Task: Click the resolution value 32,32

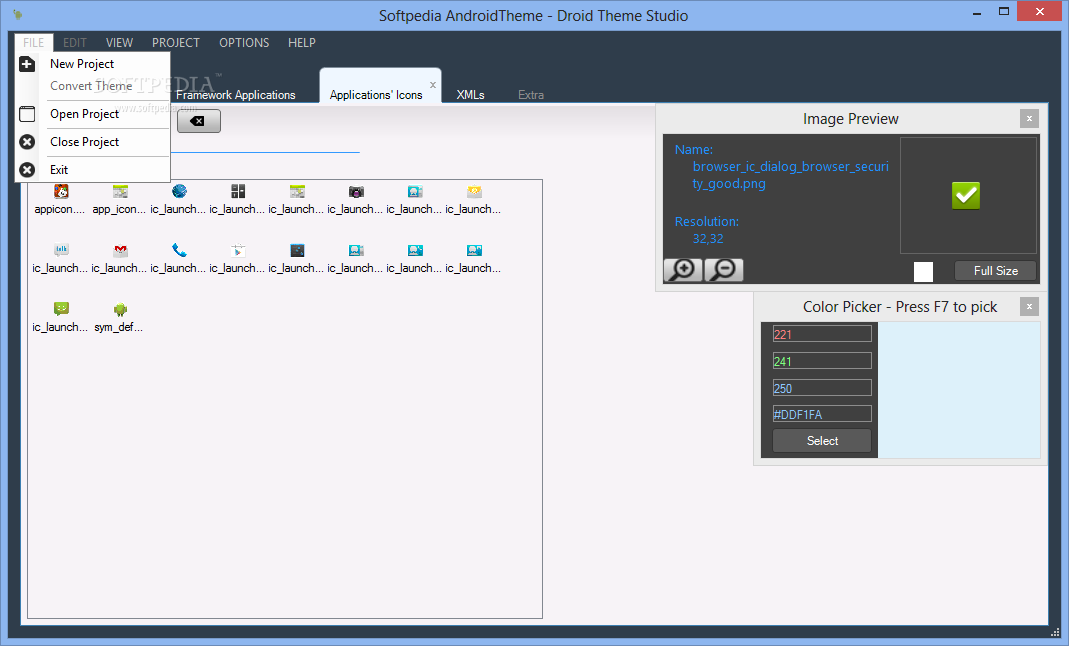Action: (x=708, y=239)
